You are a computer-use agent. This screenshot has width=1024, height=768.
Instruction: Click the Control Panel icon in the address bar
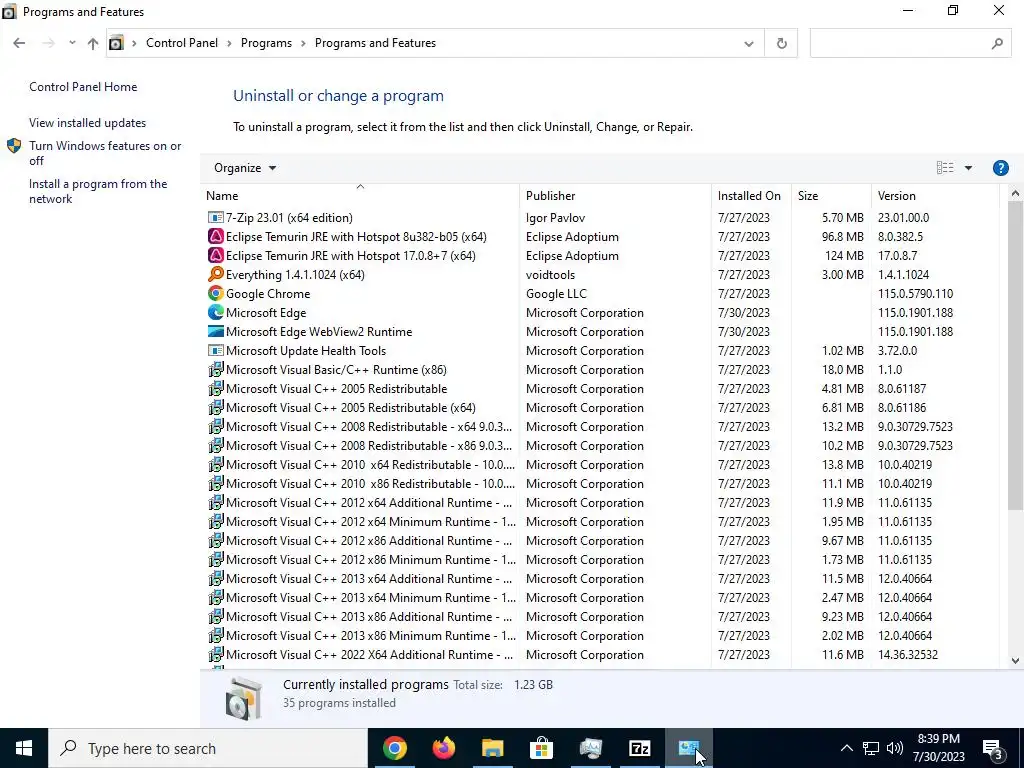pyautogui.click(x=116, y=43)
